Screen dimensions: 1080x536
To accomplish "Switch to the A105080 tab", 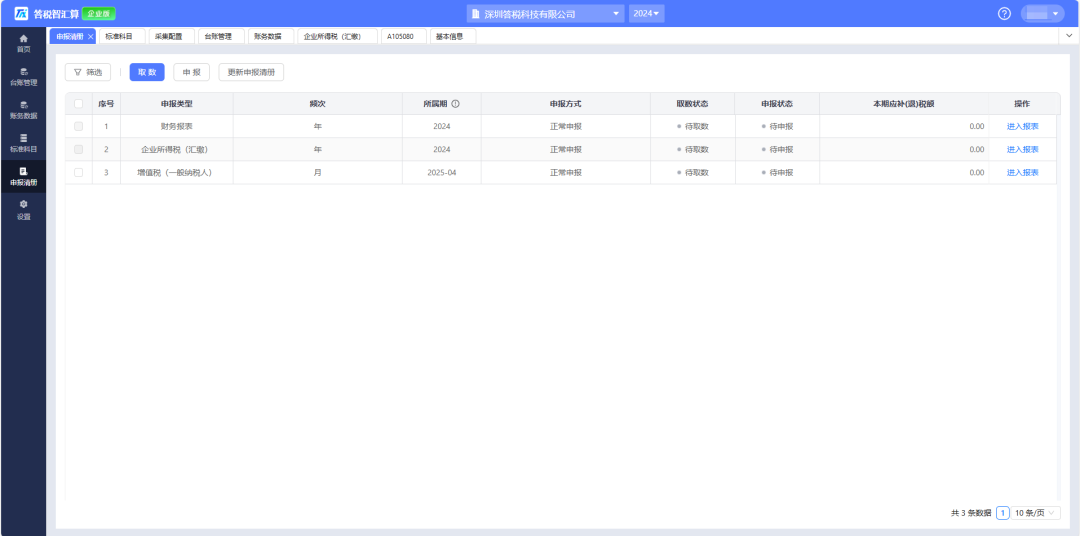I will 401,36.
